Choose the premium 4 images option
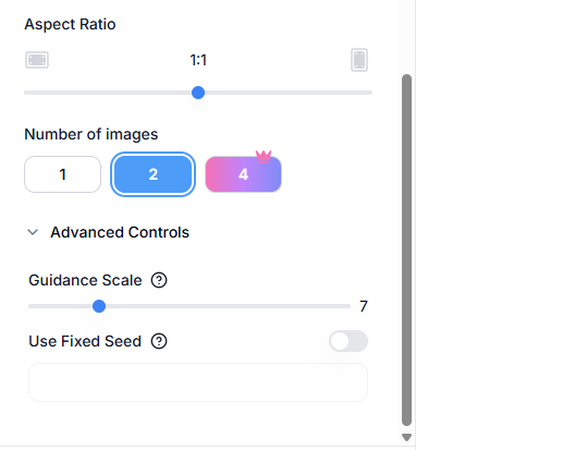Screen dimensions: 587x450 click(x=243, y=174)
